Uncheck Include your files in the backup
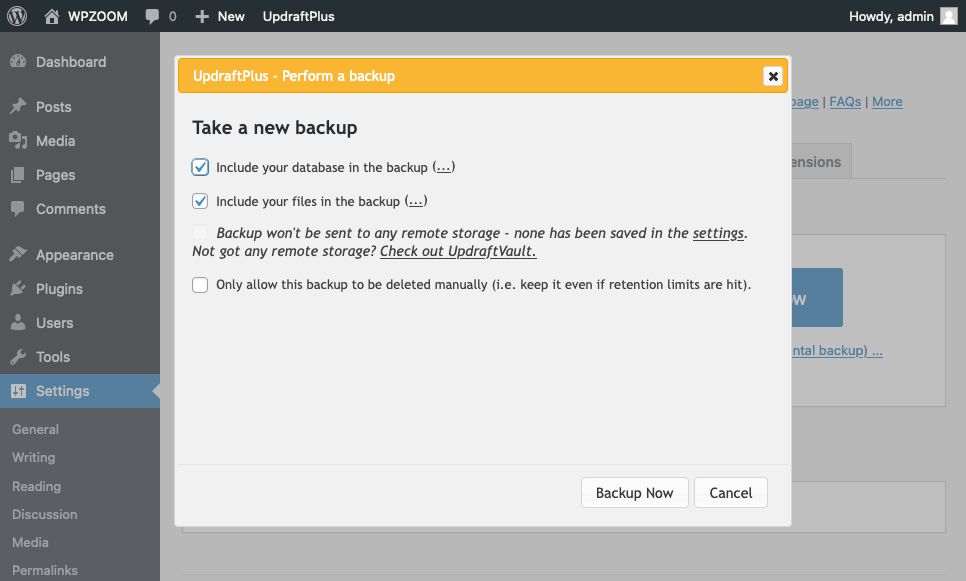Image resolution: width=966 pixels, height=581 pixels. click(200, 201)
